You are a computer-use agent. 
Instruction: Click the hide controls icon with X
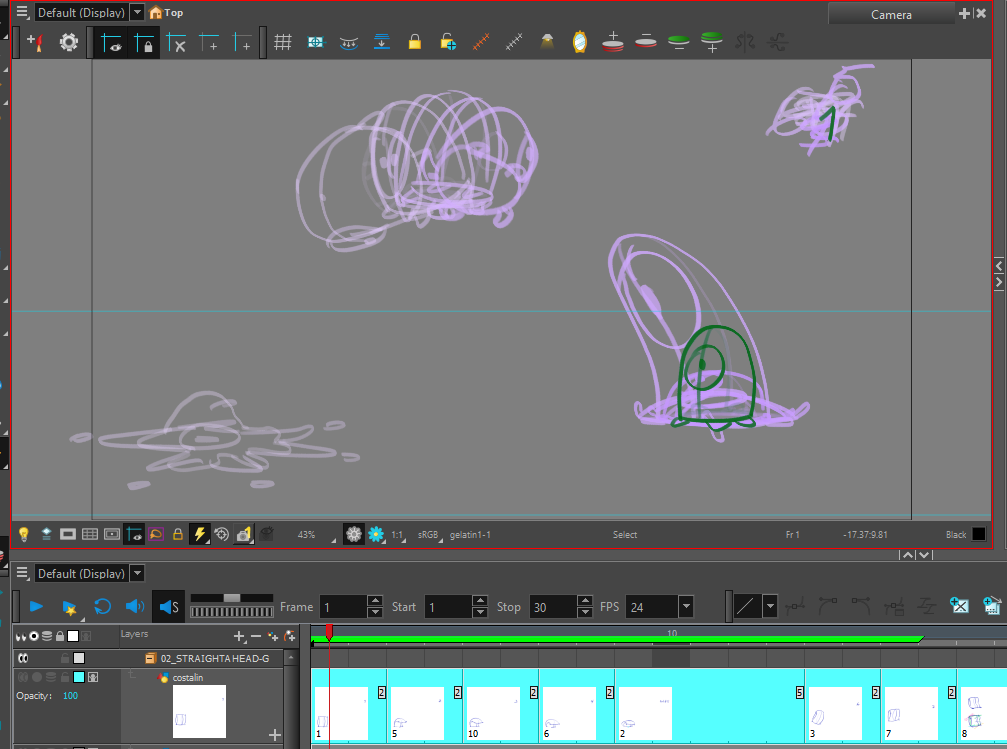pyautogui.click(x=176, y=42)
